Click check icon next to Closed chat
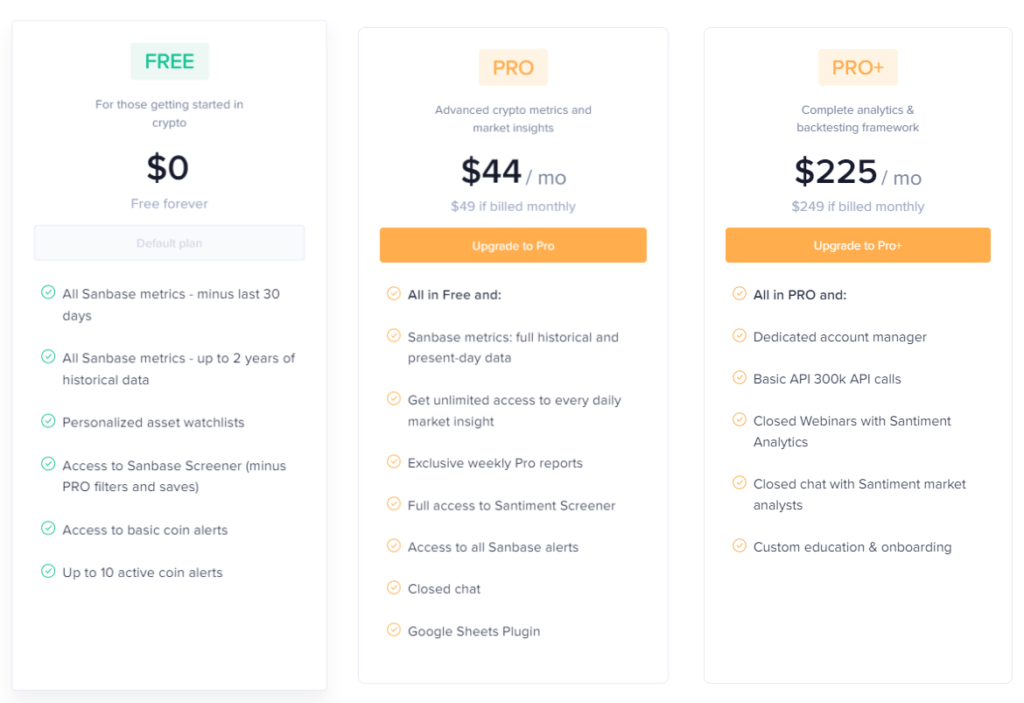Image resolution: width=1024 pixels, height=703 pixels. (x=393, y=587)
